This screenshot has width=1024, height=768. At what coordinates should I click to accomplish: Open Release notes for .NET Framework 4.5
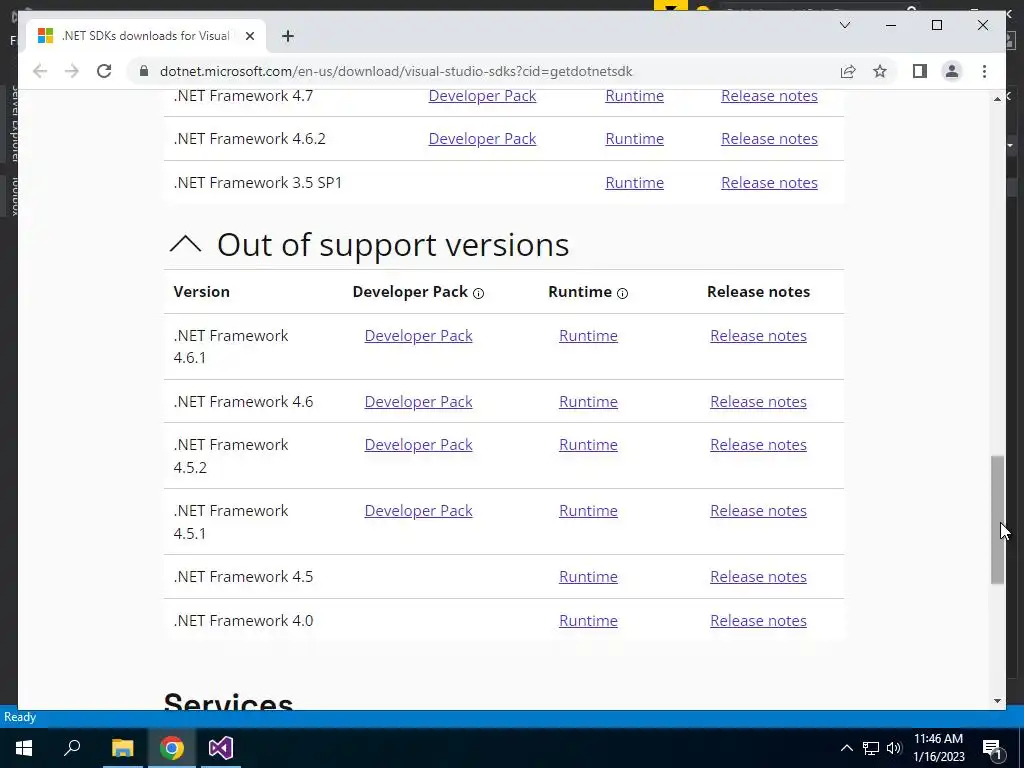pos(758,576)
